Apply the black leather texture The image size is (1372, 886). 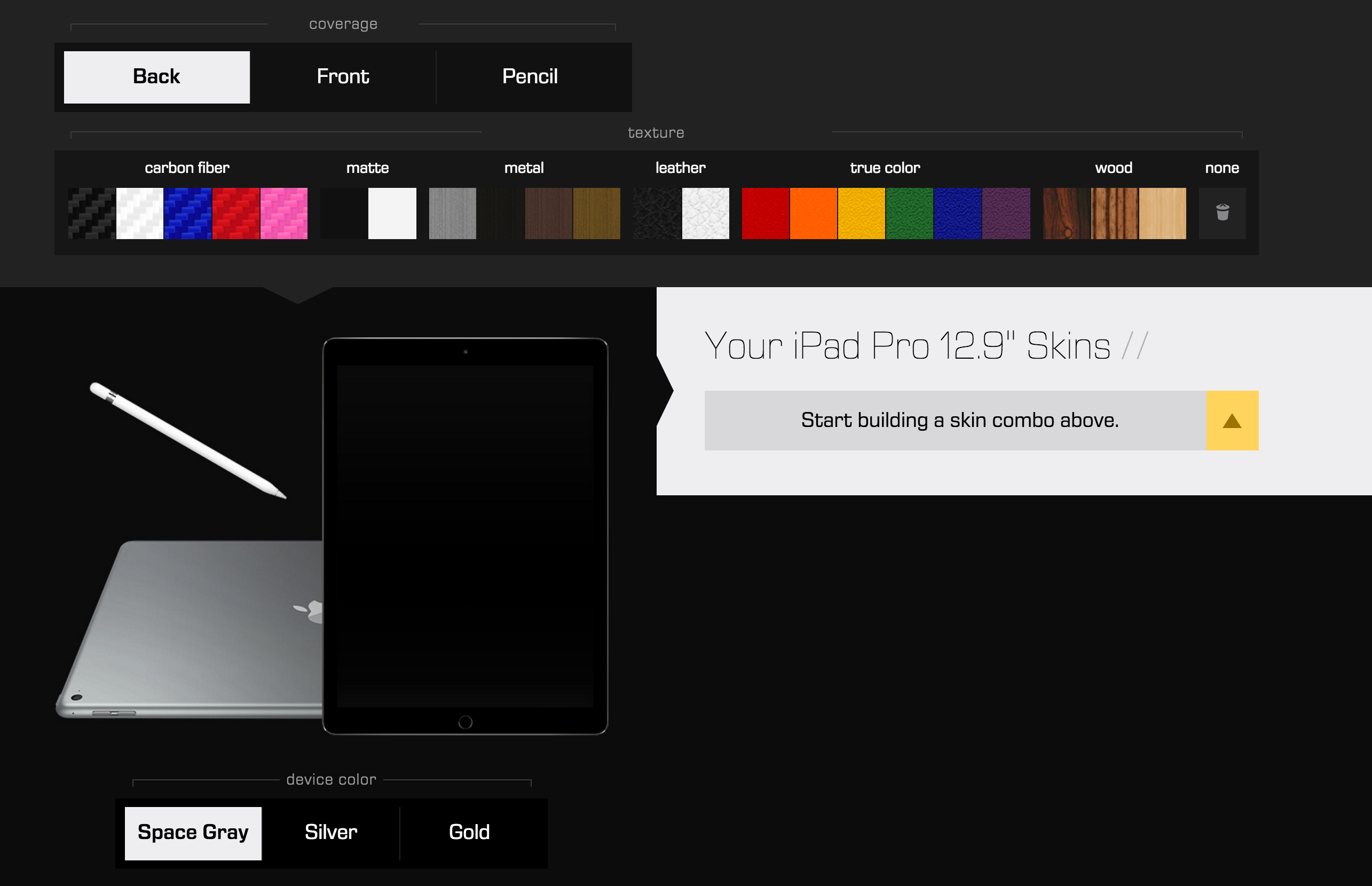coord(657,213)
